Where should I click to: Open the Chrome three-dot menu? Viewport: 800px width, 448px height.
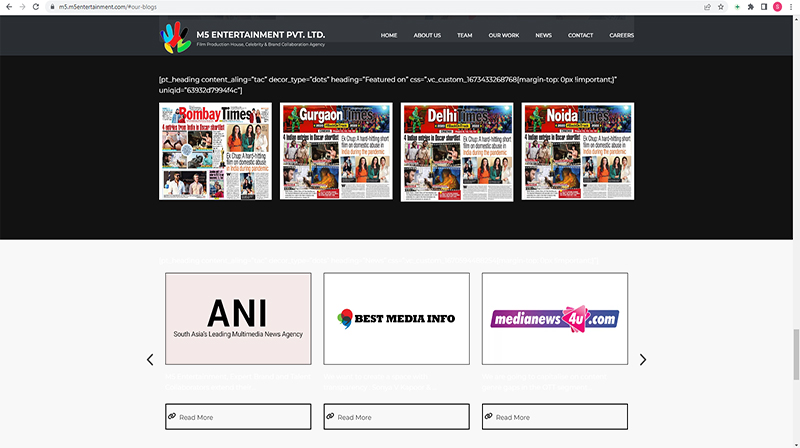pos(791,6)
